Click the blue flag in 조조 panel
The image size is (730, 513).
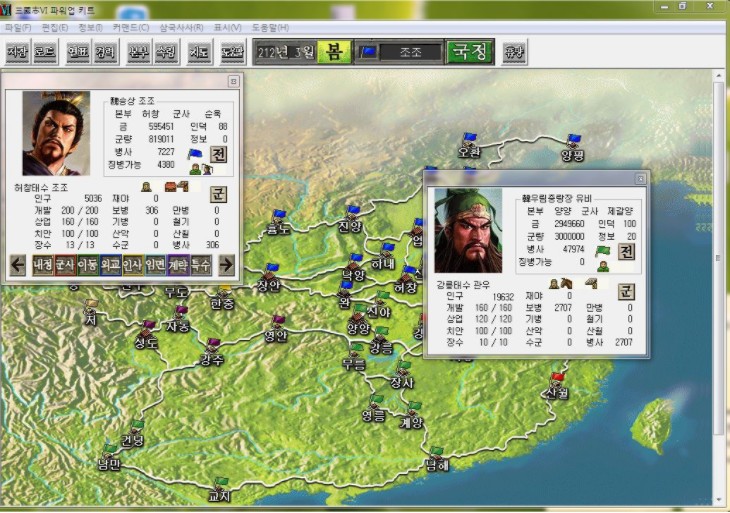pos(195,153)
